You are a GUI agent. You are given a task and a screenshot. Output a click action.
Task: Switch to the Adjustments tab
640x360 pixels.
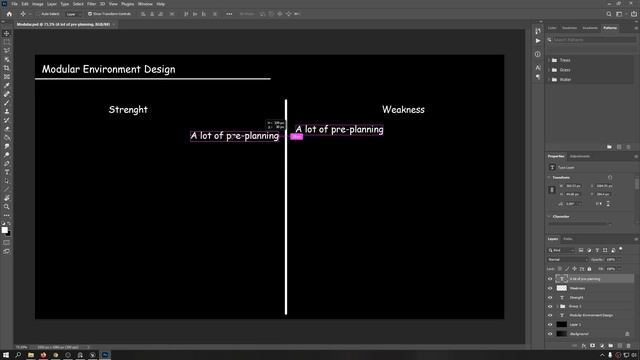pyautogui.click(x=580, y=156)
